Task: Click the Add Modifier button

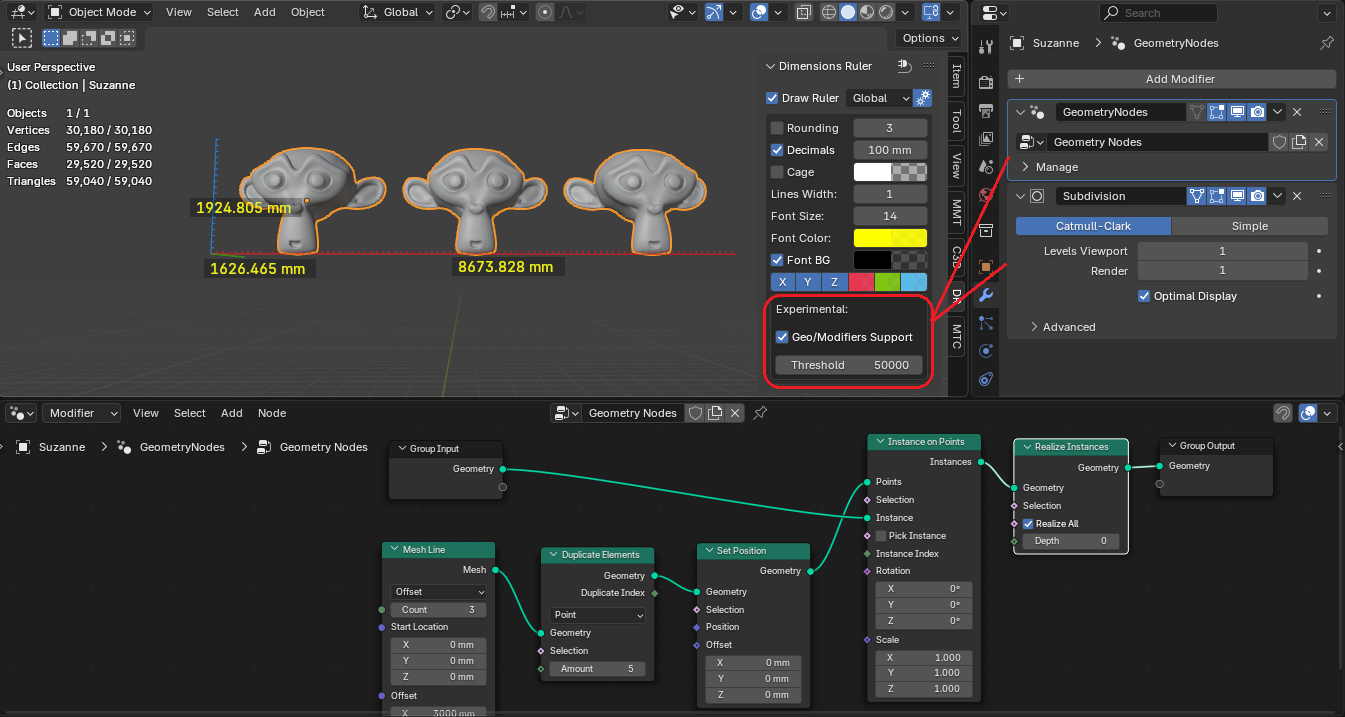Action: pyautogui.click(x=1172, y=79)
